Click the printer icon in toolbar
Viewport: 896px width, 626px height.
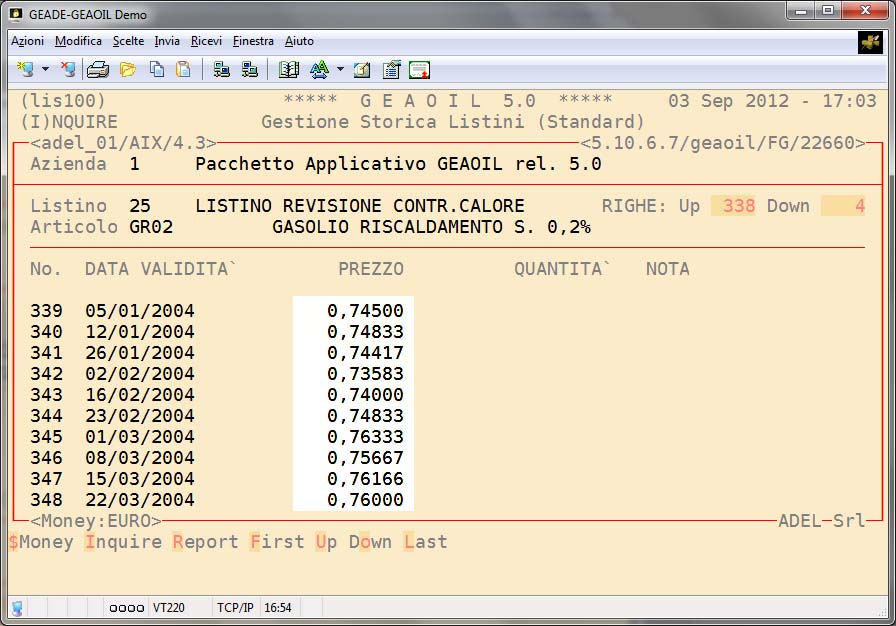(x=97, y=70)
